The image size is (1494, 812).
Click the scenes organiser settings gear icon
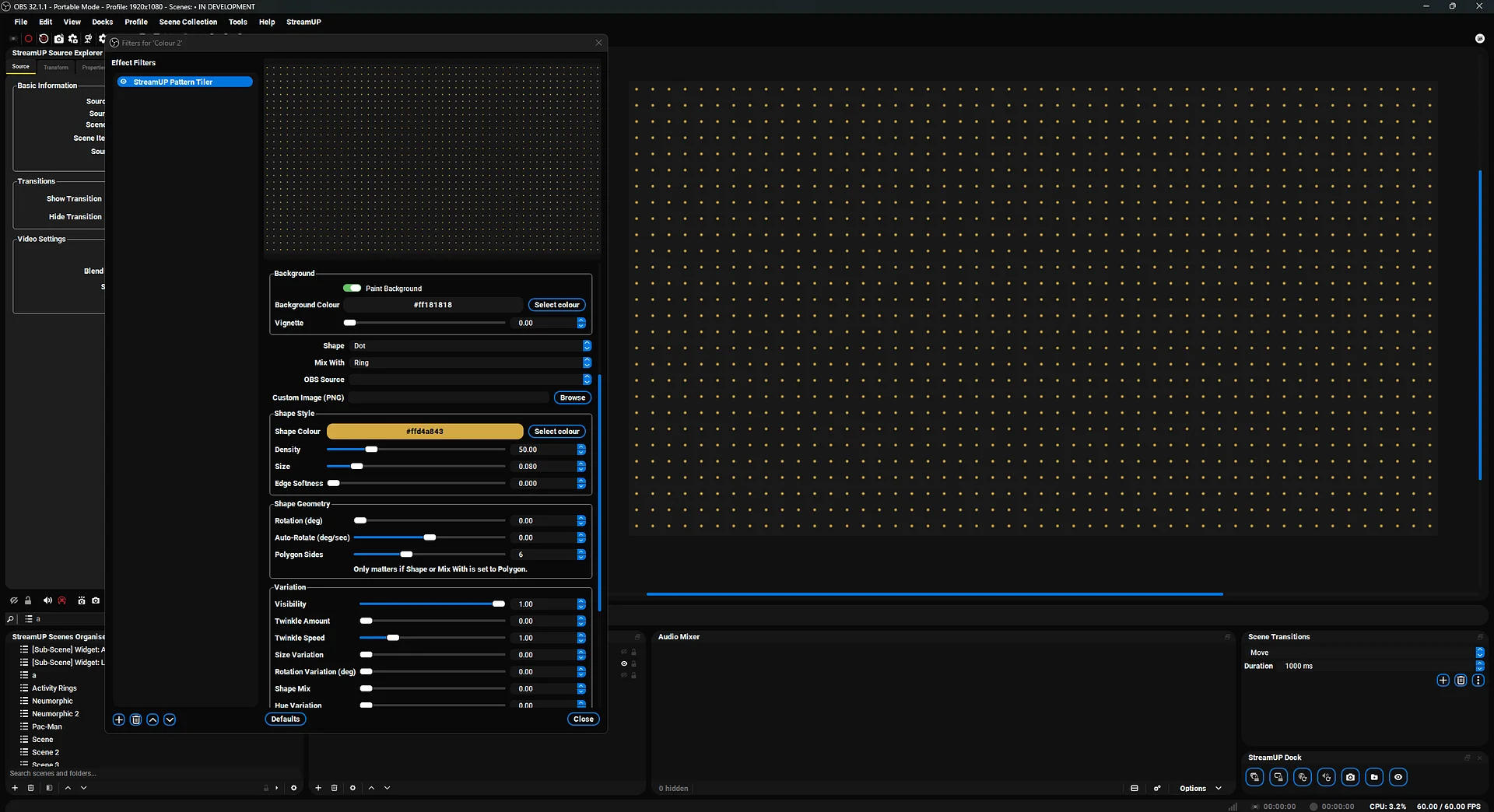[x=293, y=788]
